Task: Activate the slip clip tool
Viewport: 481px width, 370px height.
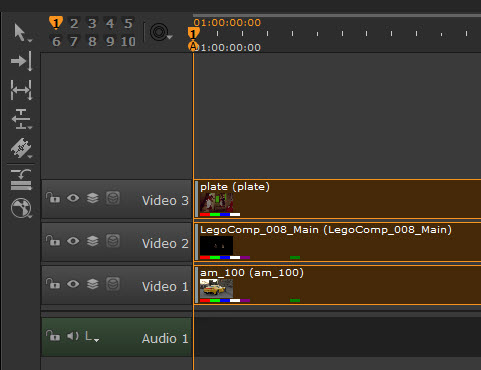Action: (x=21, y=90)
